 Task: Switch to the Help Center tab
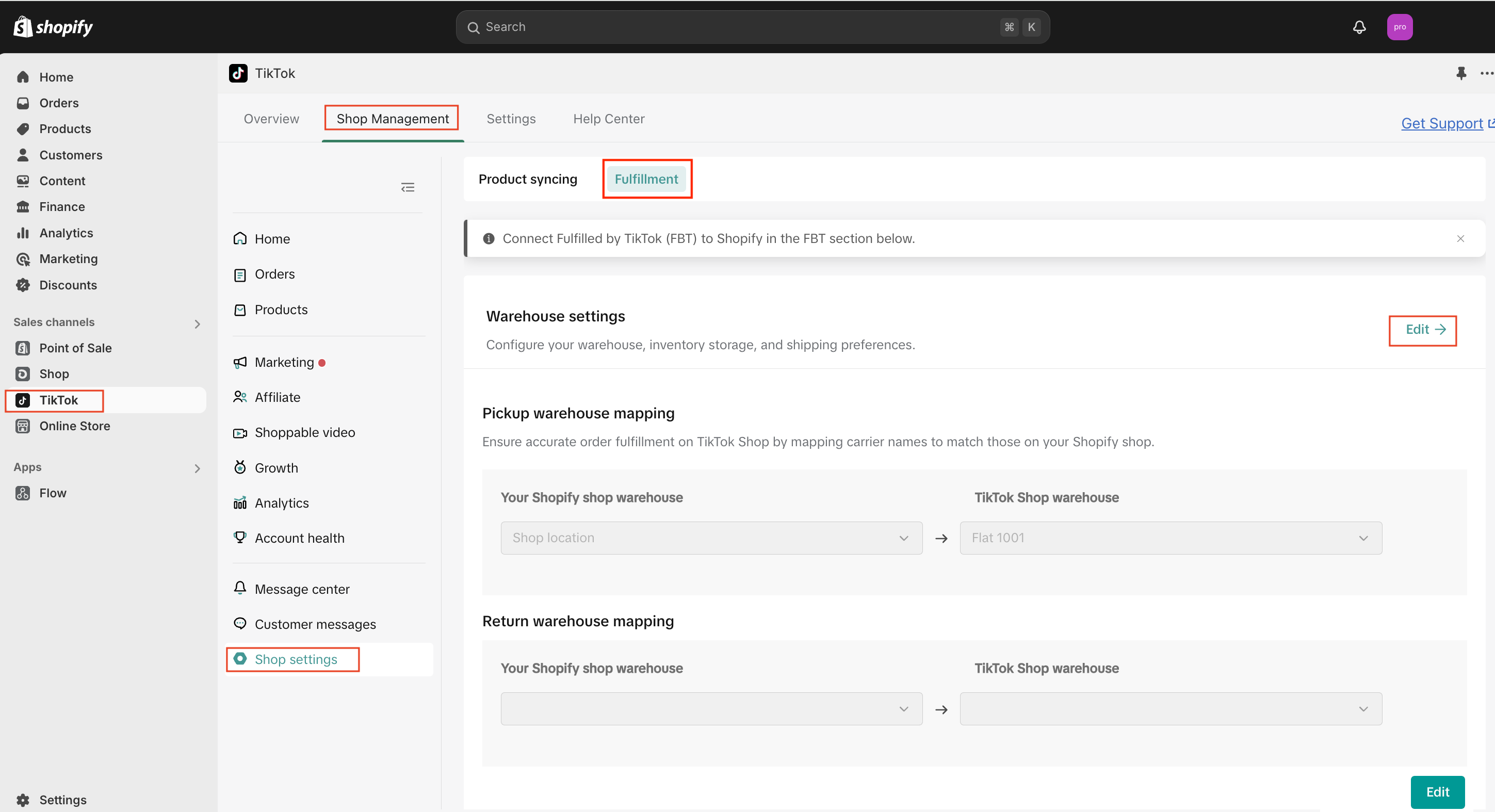click(x=609, y=119)
